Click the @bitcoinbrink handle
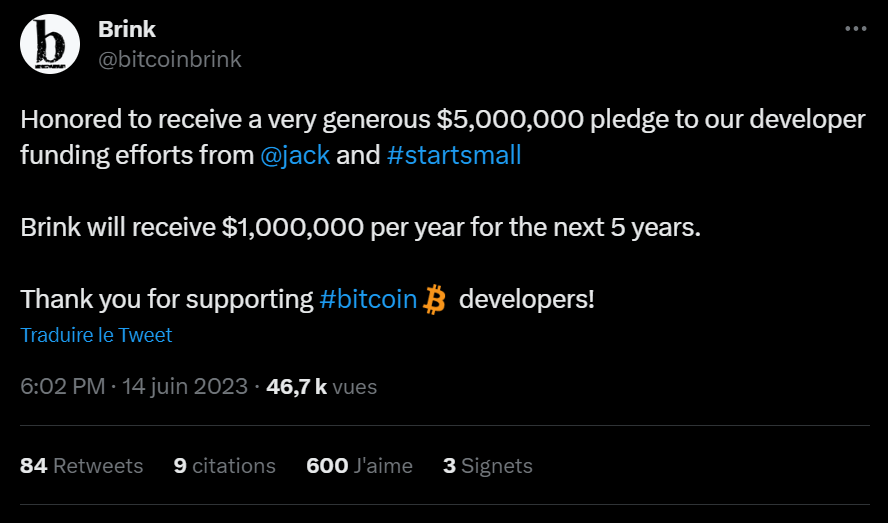 pyautogui.click(x=170, y=59)
